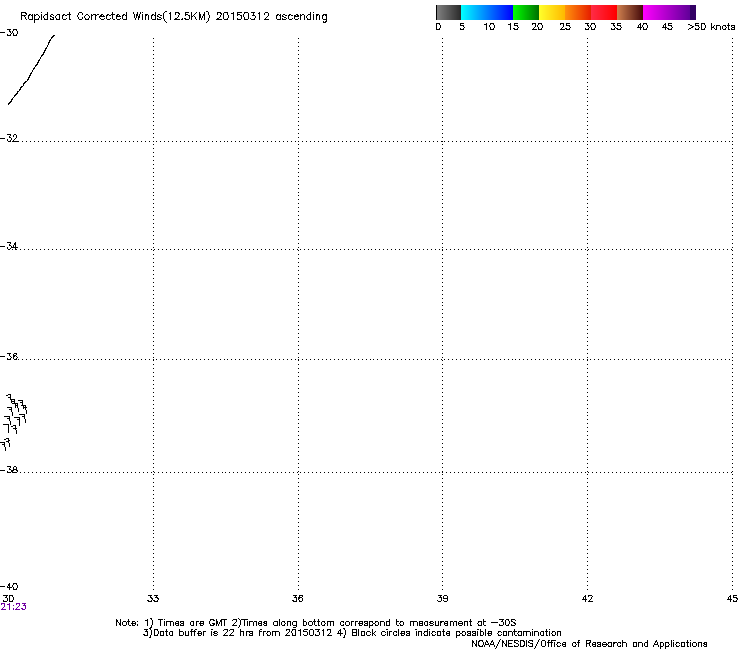Click the note 'Black circles indicate possible contamination'
740x650 pixels.
coord(456,633)
